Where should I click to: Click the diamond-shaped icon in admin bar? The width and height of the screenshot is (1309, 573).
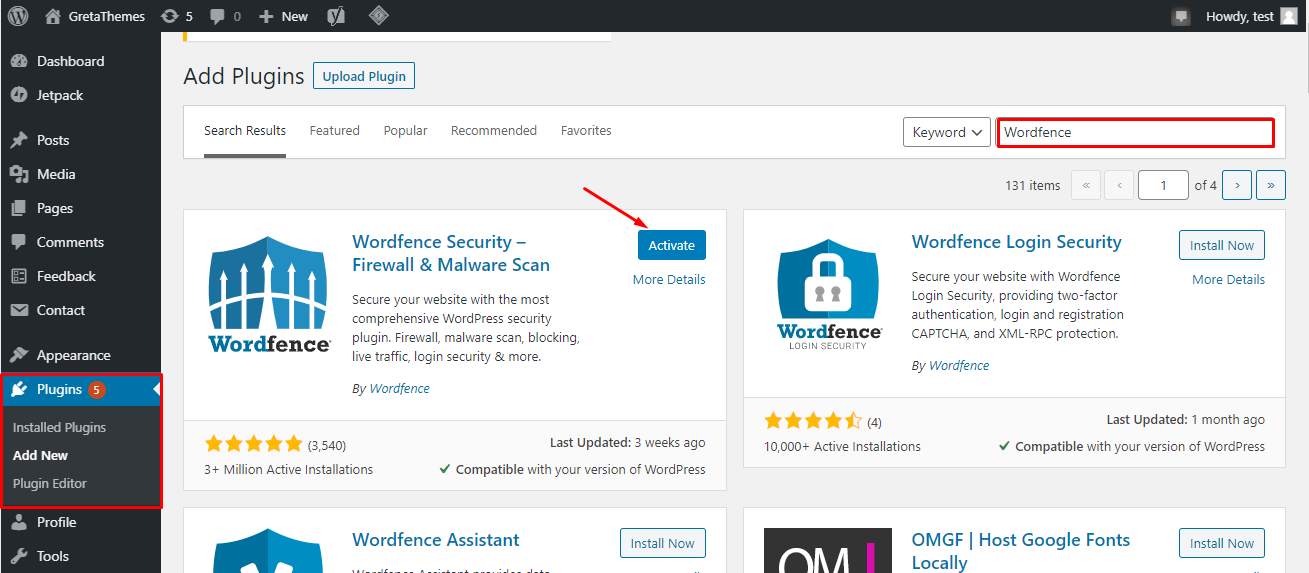378,16
